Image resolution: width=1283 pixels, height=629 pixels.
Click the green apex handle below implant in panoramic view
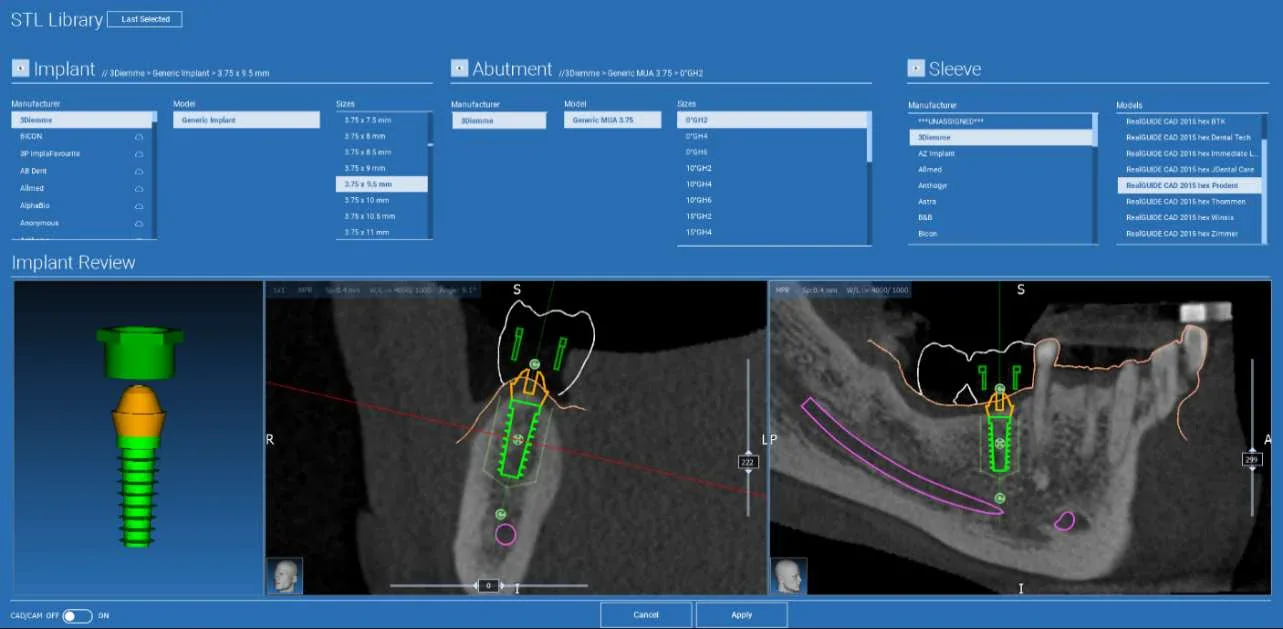pos(1000,497)
